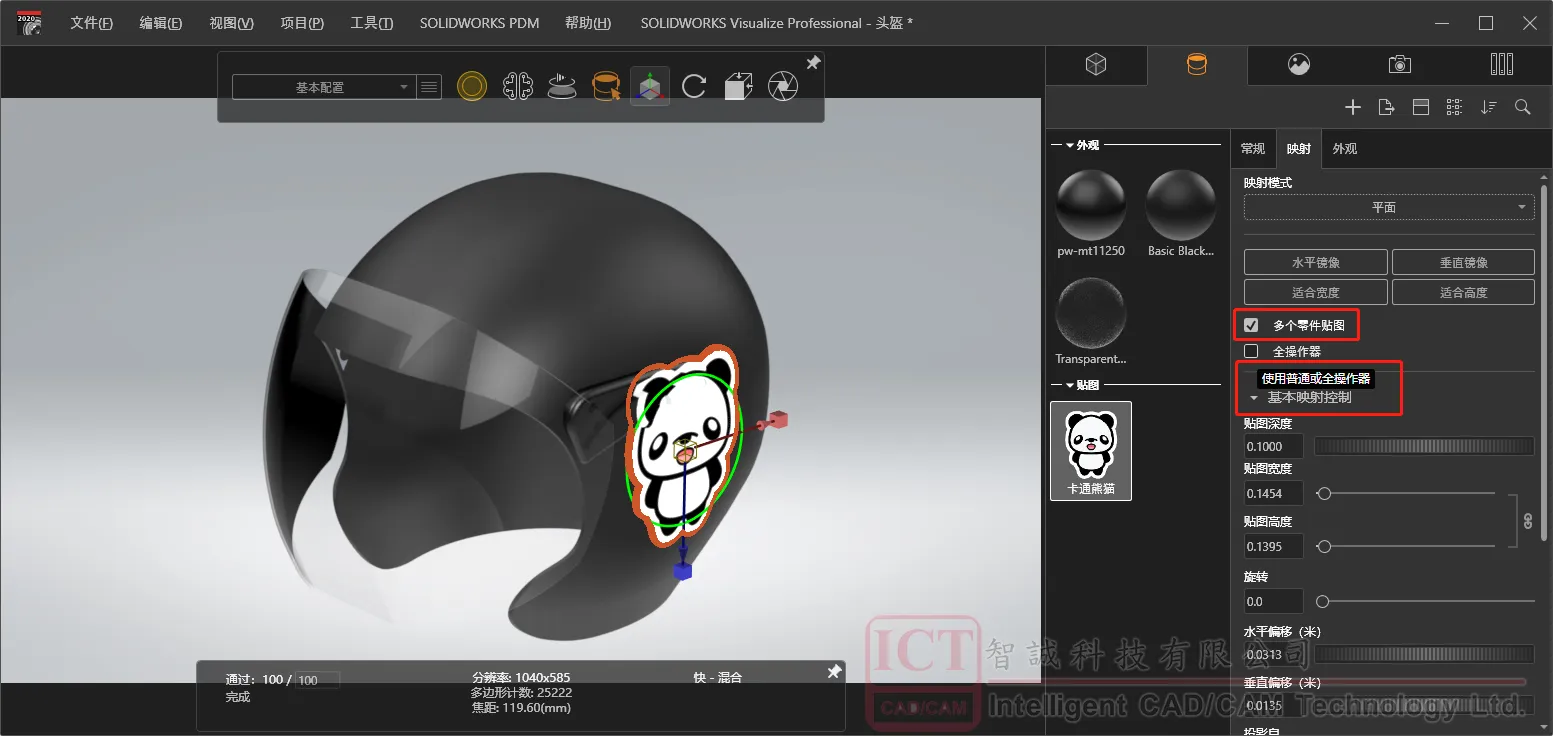This screenshot has height=736, width=1553.
Task: Click the 贴图深度 scrub bar
Action: pos(1424,447)
